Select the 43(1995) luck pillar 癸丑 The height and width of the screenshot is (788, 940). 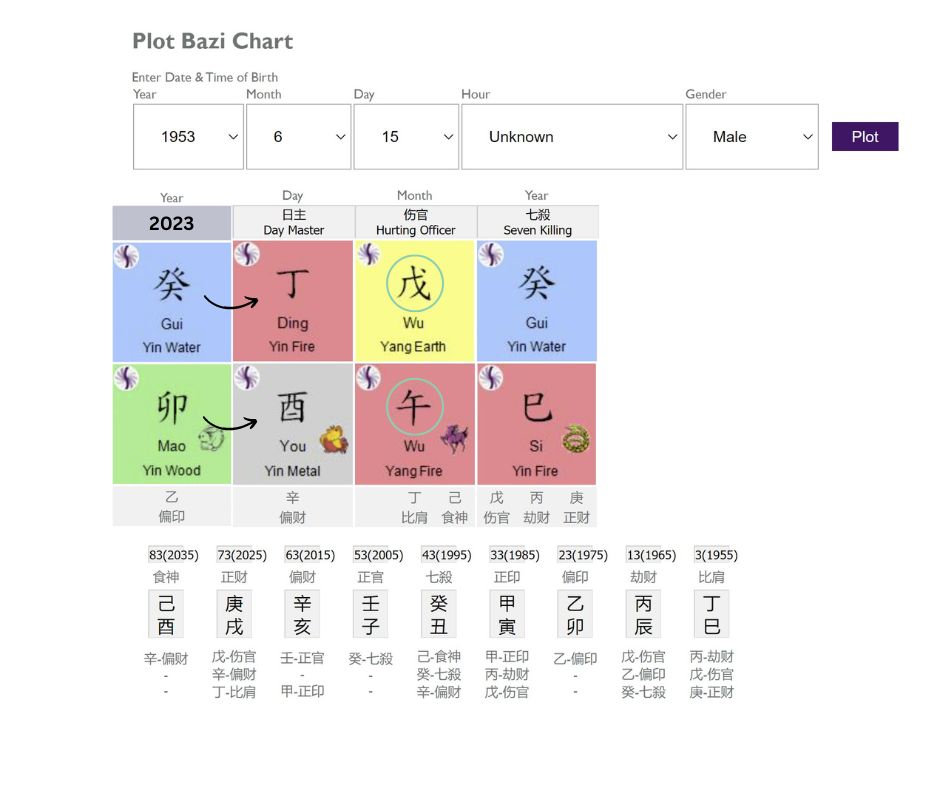tap(438, 614)
